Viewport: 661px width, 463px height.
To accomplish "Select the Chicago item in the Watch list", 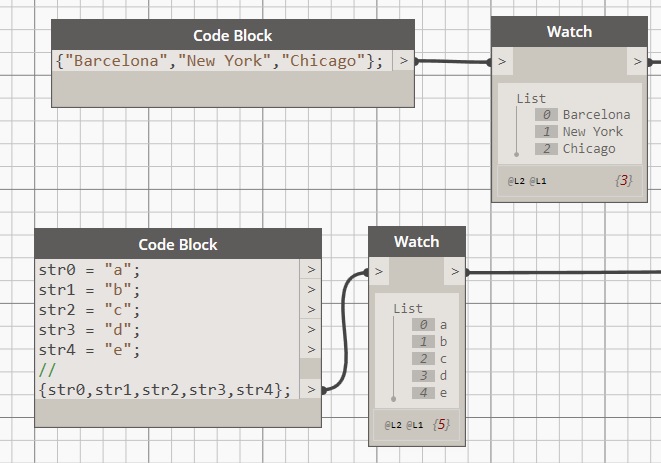I will [589, 149].
